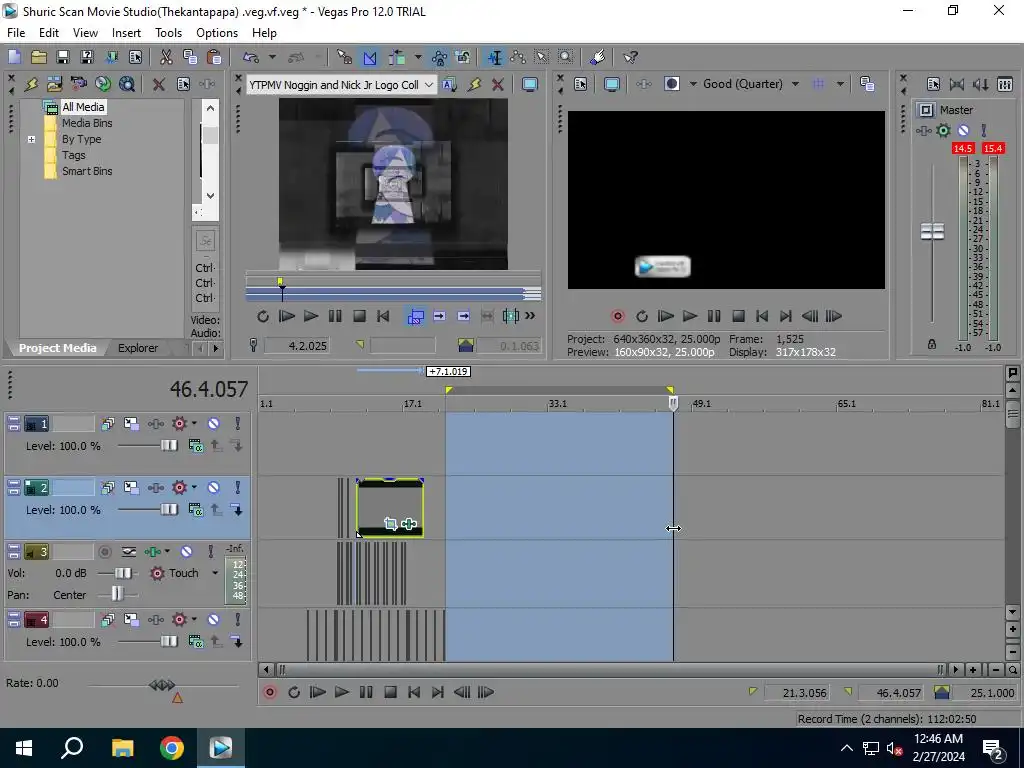Screen dimensions: 1024x768
Task: Solo track 2 with the exclamation icon
Action: click(238, 488)
